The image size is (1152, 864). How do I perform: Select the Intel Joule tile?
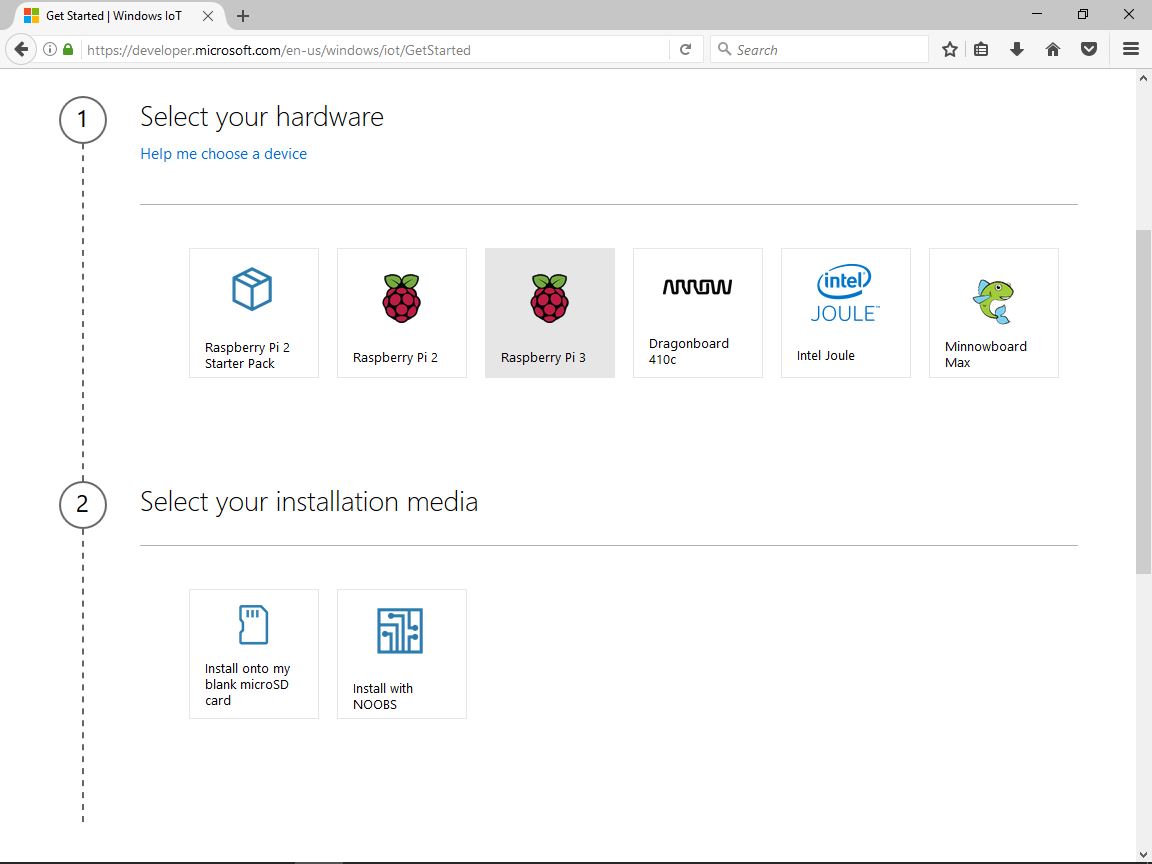pos(846,313)
